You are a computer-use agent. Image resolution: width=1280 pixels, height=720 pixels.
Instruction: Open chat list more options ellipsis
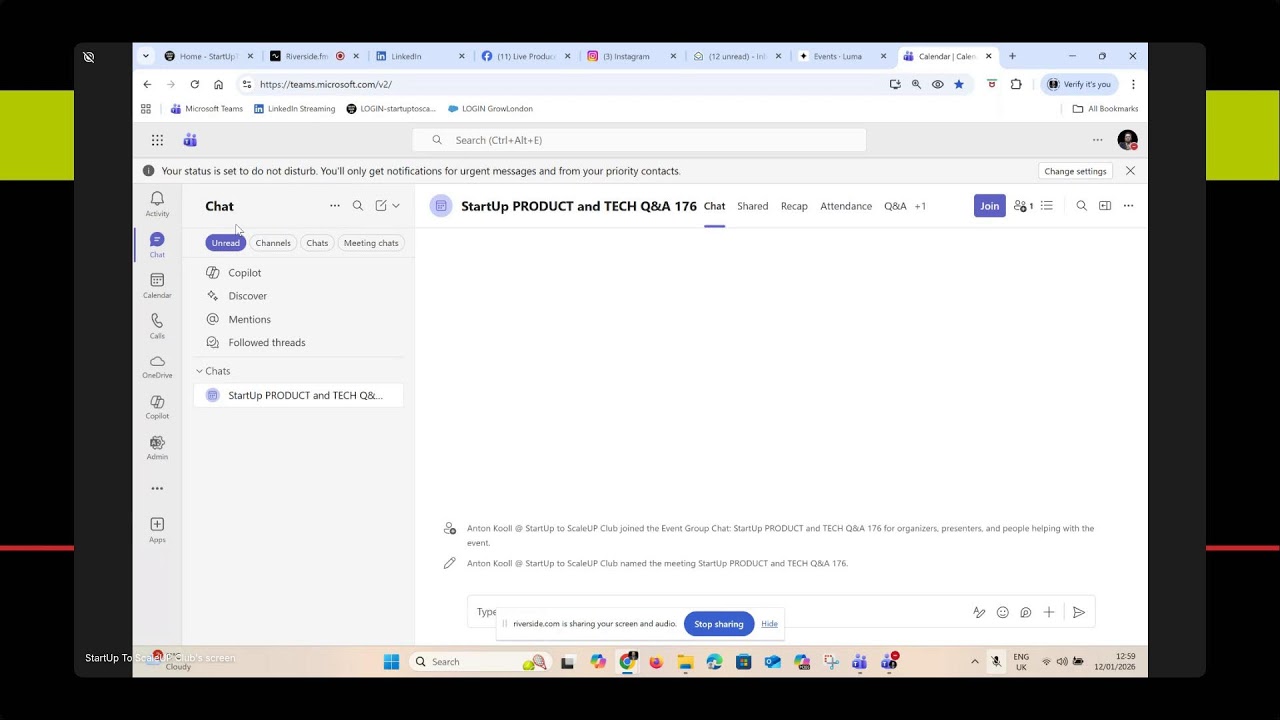click(335, 206)
